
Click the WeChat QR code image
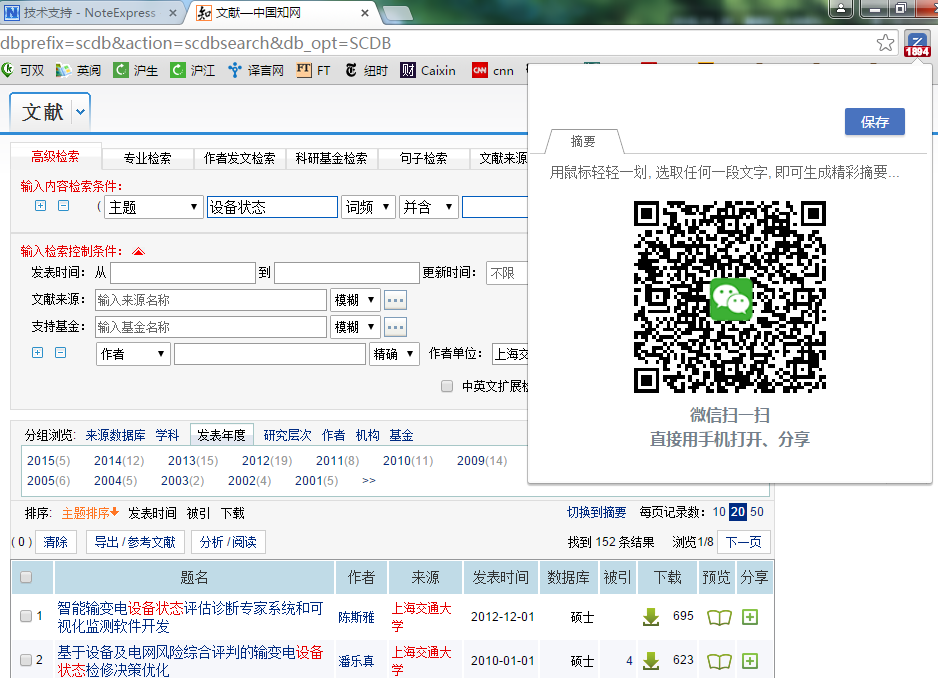[730, 297]
